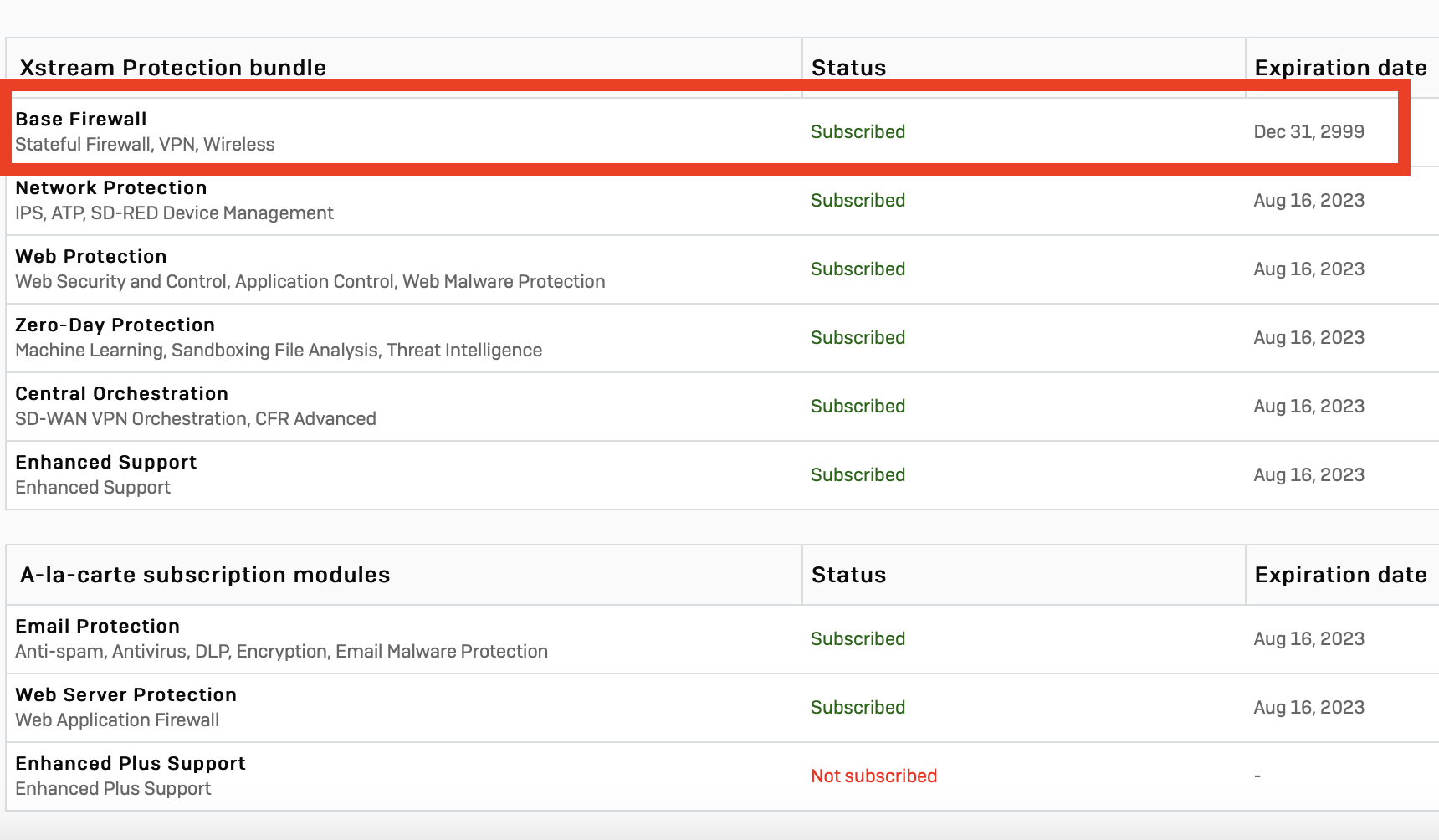
Task: Click the Enhanced Support expiration date
Action: (x=1309, y=474)
